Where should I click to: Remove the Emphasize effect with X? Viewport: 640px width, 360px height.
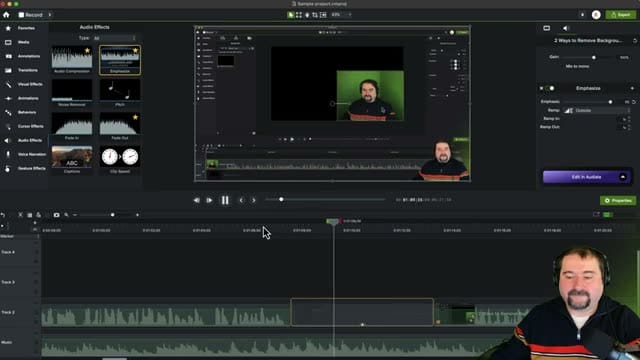pos(542,88)
